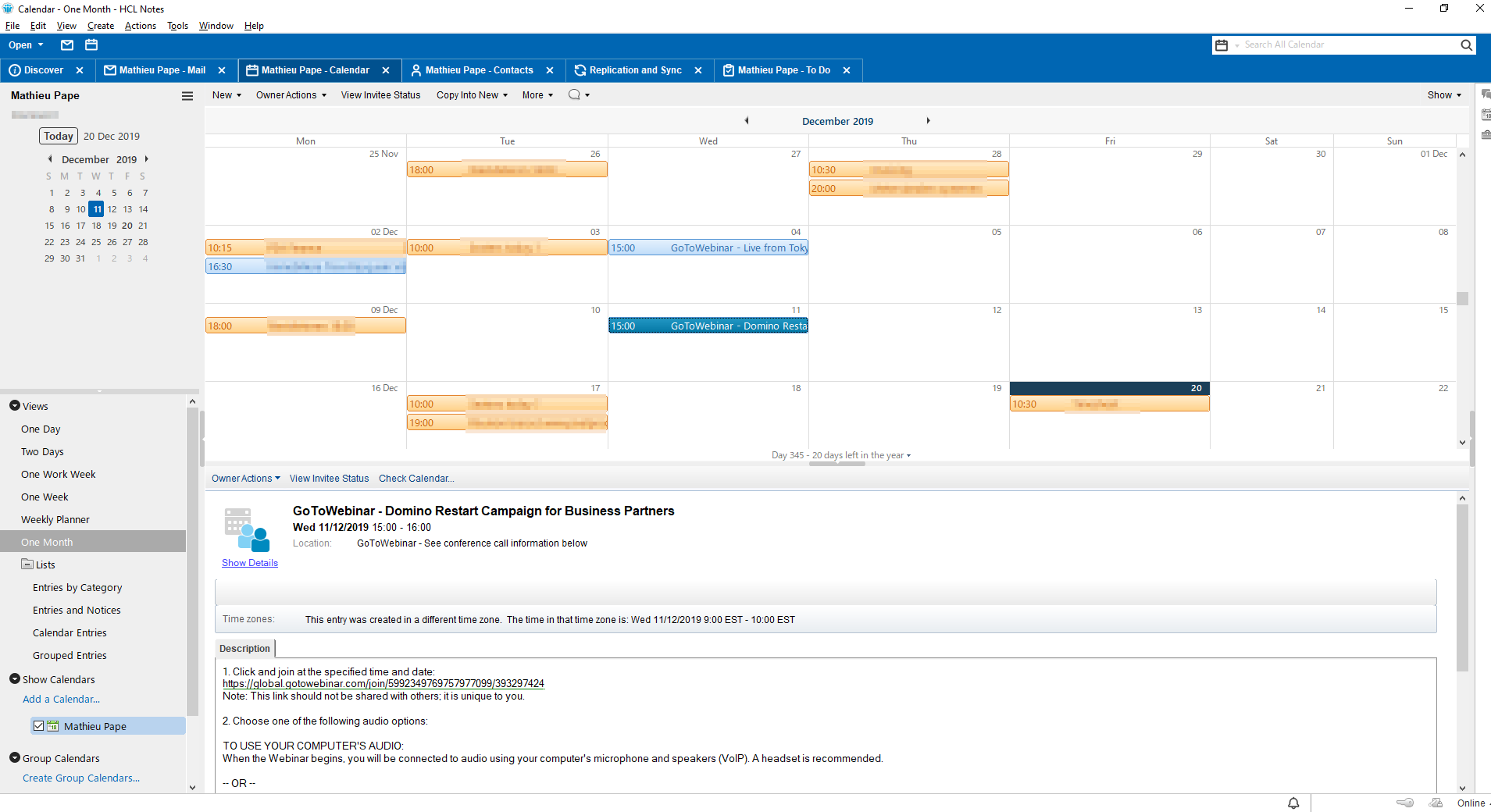This screenshot has width=1491, height=812.
Task: Open Entries by Category list
Action: pos(77,587)
